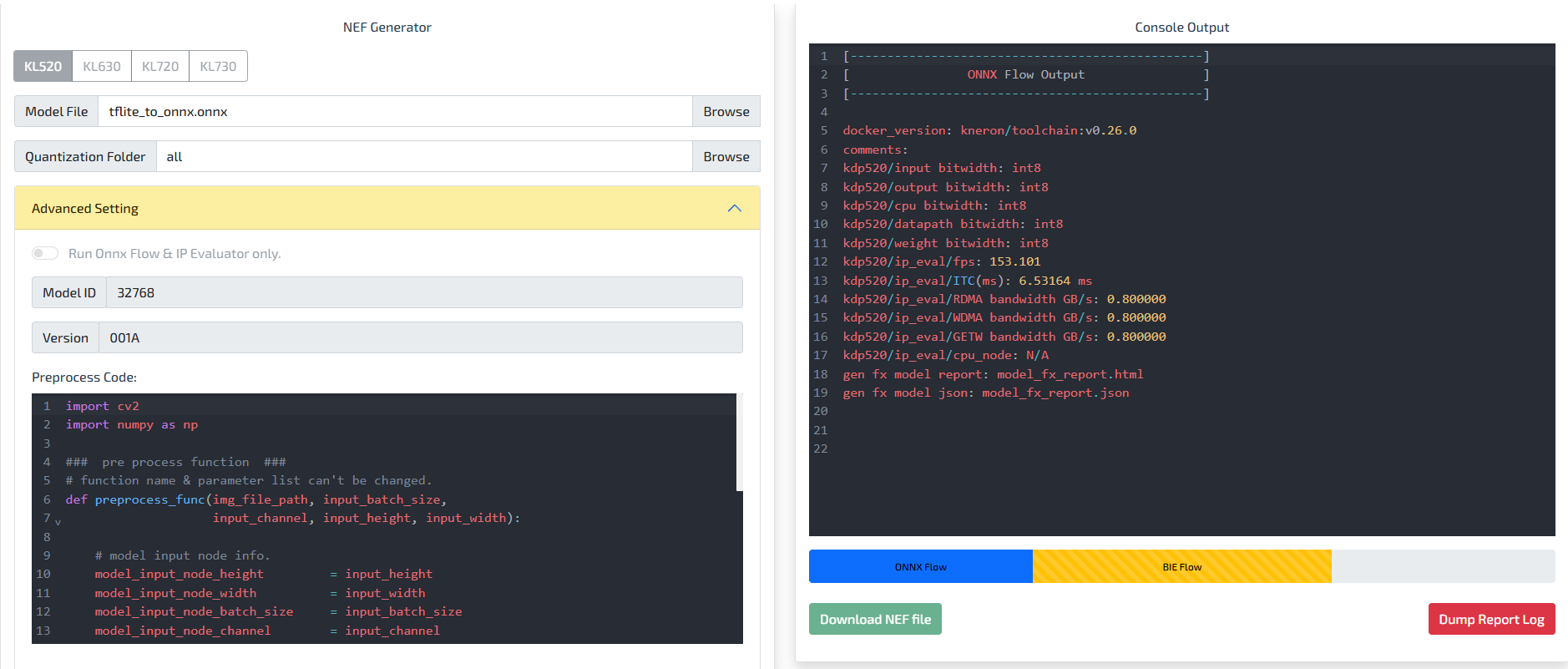The width and height of the screenshot is (1568, 669).
Task: Toggle Run Onnx Flow & IP Evaluator only
Action: point(45,253)
